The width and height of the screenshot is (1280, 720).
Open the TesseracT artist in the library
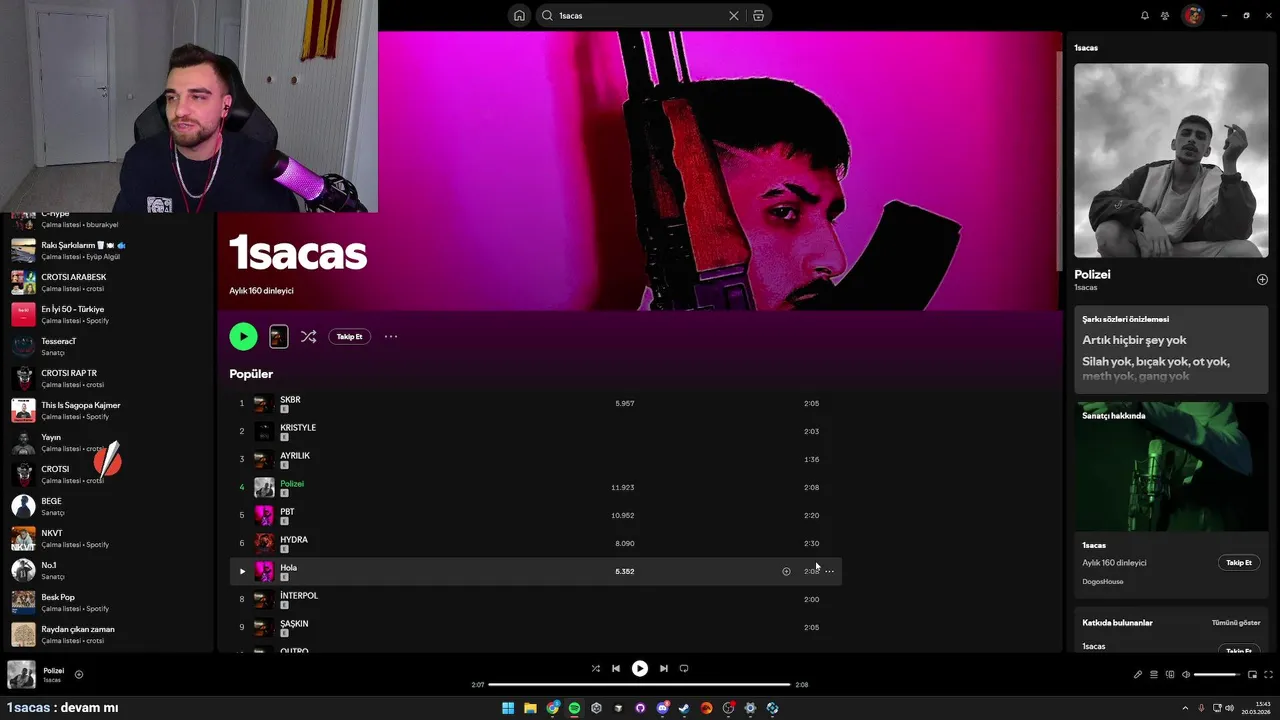coord(110,346)
